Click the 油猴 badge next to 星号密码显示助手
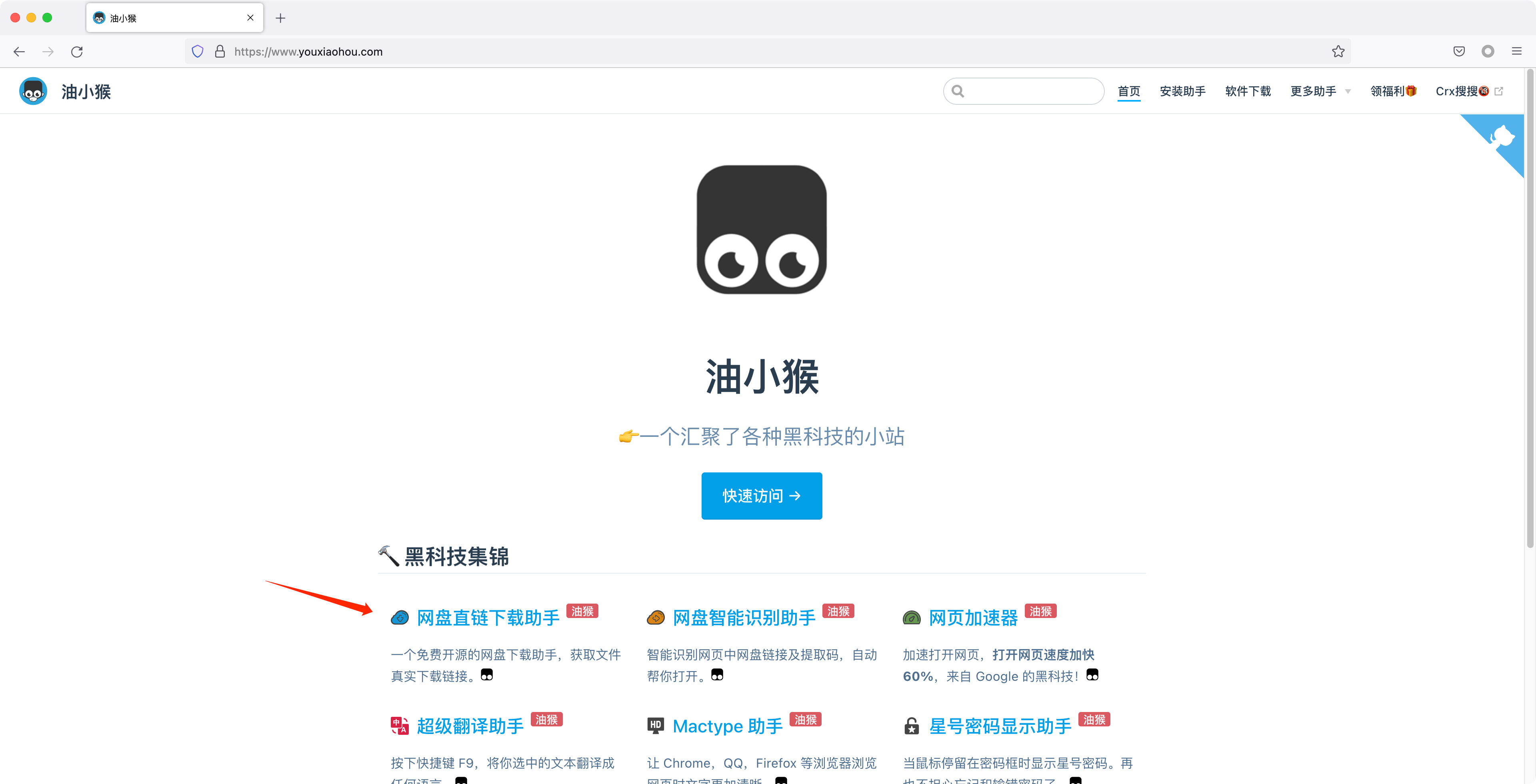The height and width of the screenshot is (784, 1536). (1094, 720)
